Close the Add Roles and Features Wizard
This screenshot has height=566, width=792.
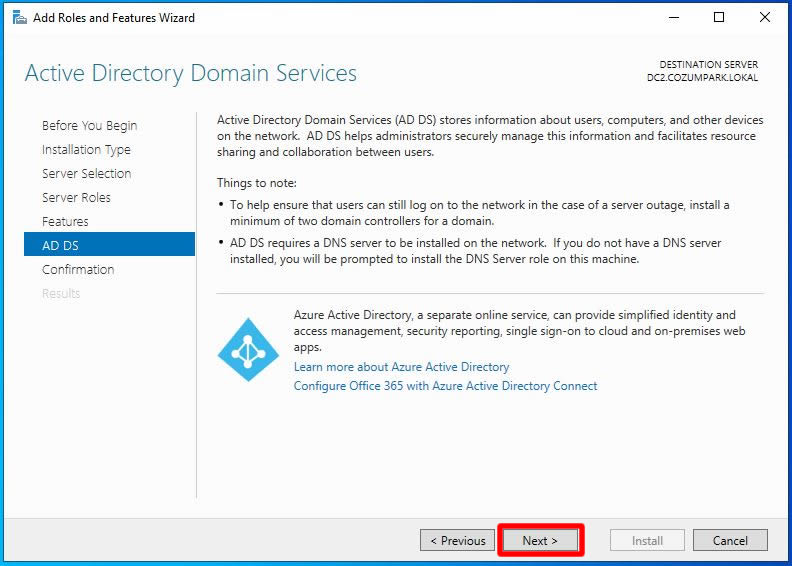pyautogui.click(x=765, y=17)
